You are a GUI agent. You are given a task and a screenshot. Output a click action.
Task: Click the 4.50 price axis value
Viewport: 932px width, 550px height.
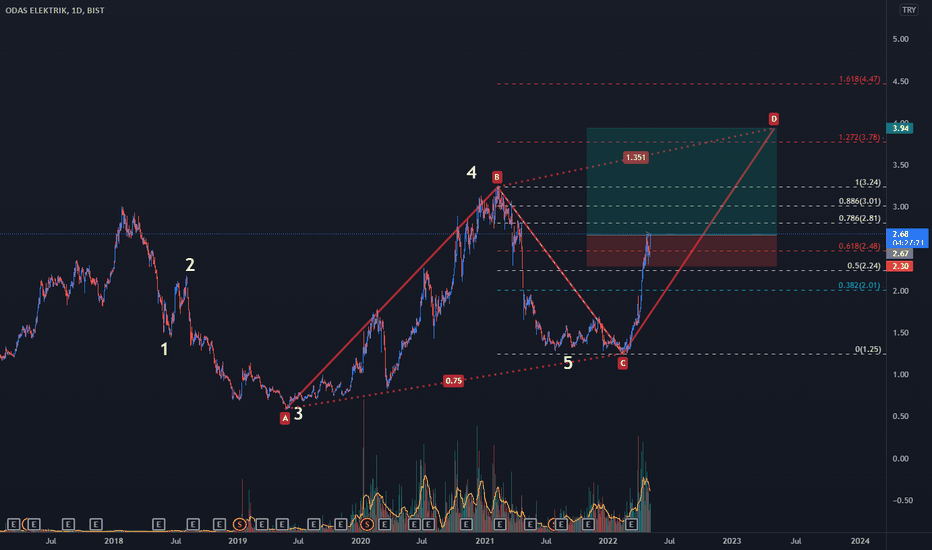(x=900, y=81)
